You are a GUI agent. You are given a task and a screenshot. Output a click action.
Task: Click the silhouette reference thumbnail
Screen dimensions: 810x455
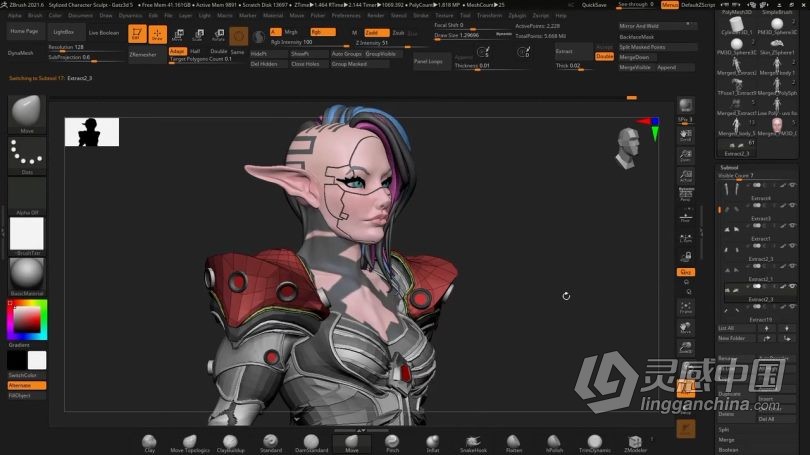pos(92,132)
